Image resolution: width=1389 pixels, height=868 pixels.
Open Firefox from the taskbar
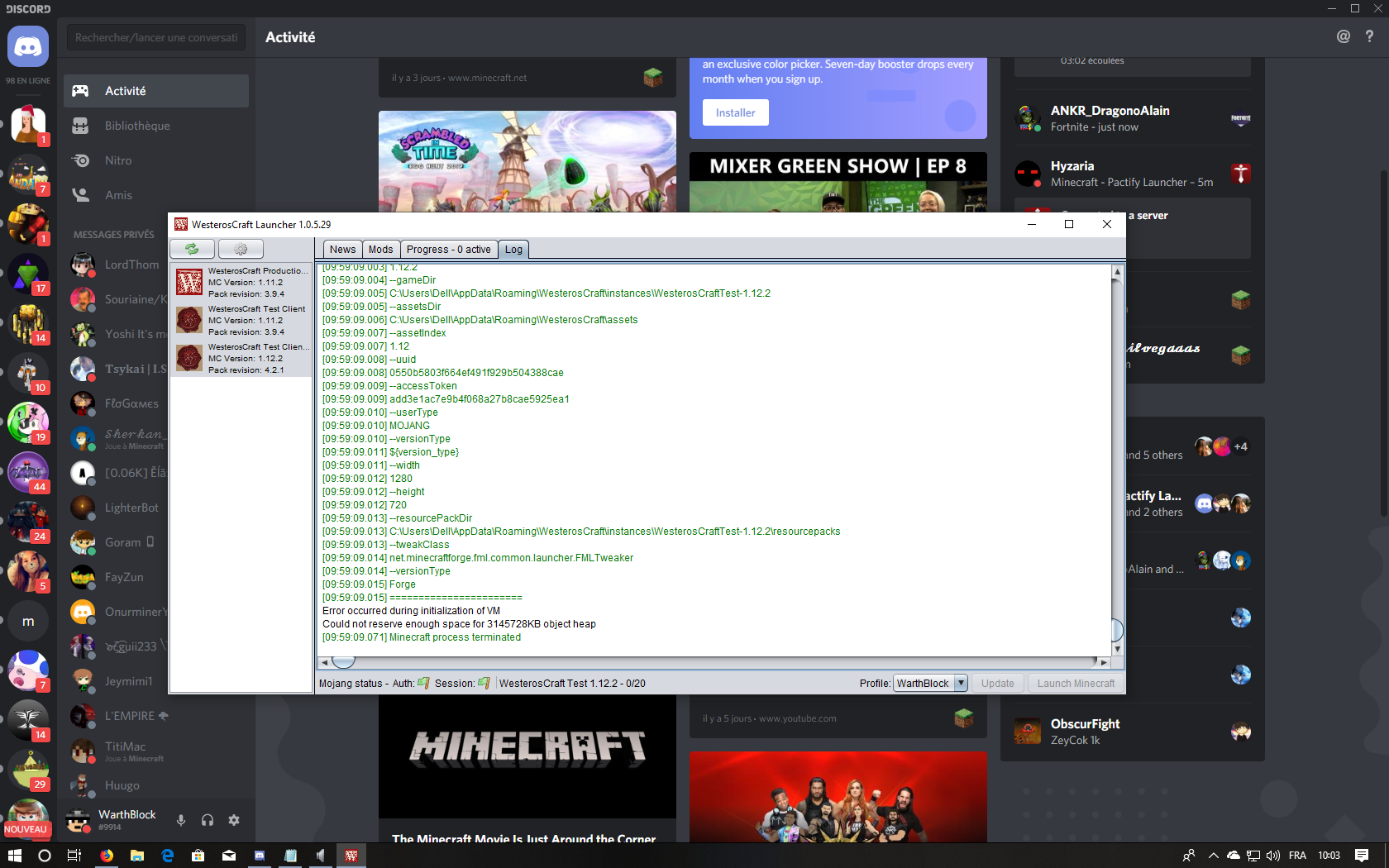107,856
